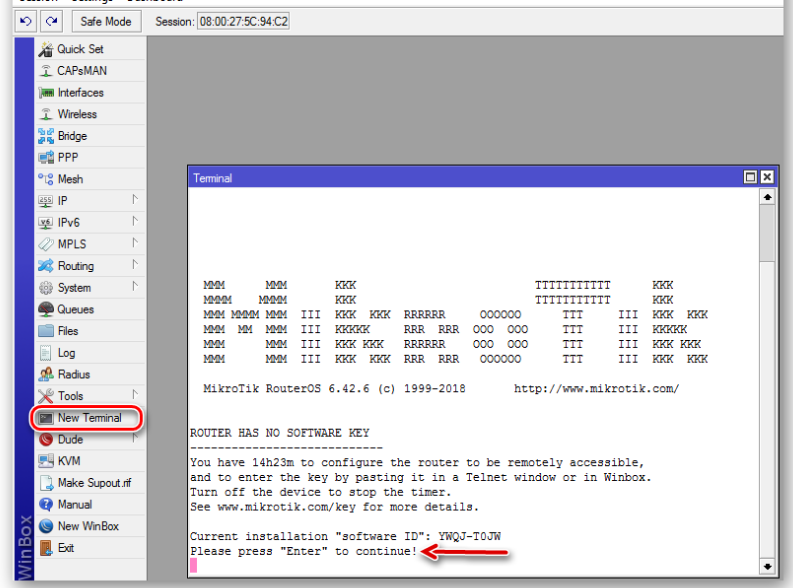Close the Terminal window

click(x=767, y=177)
